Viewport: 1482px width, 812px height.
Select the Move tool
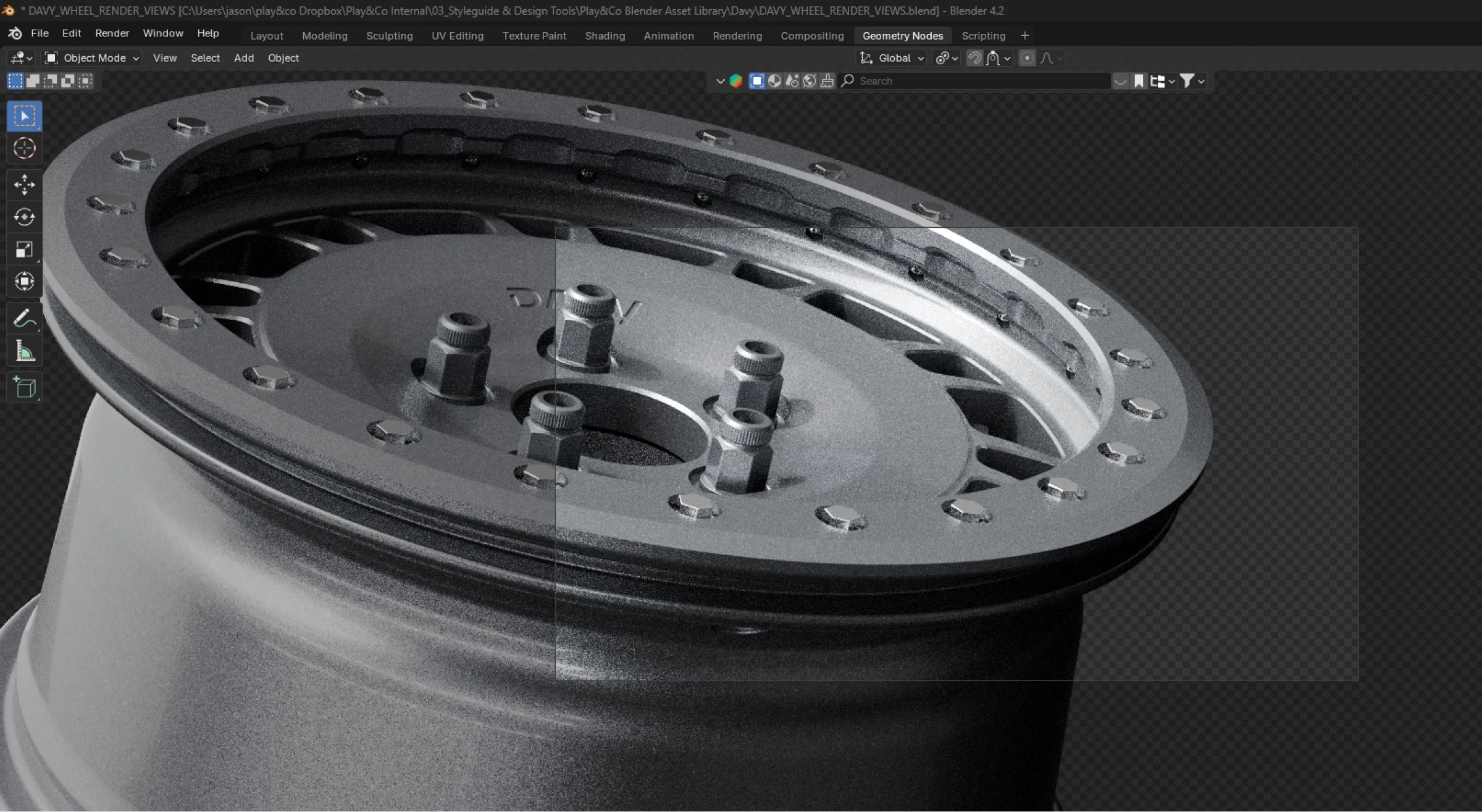click(x=24, y=185)
